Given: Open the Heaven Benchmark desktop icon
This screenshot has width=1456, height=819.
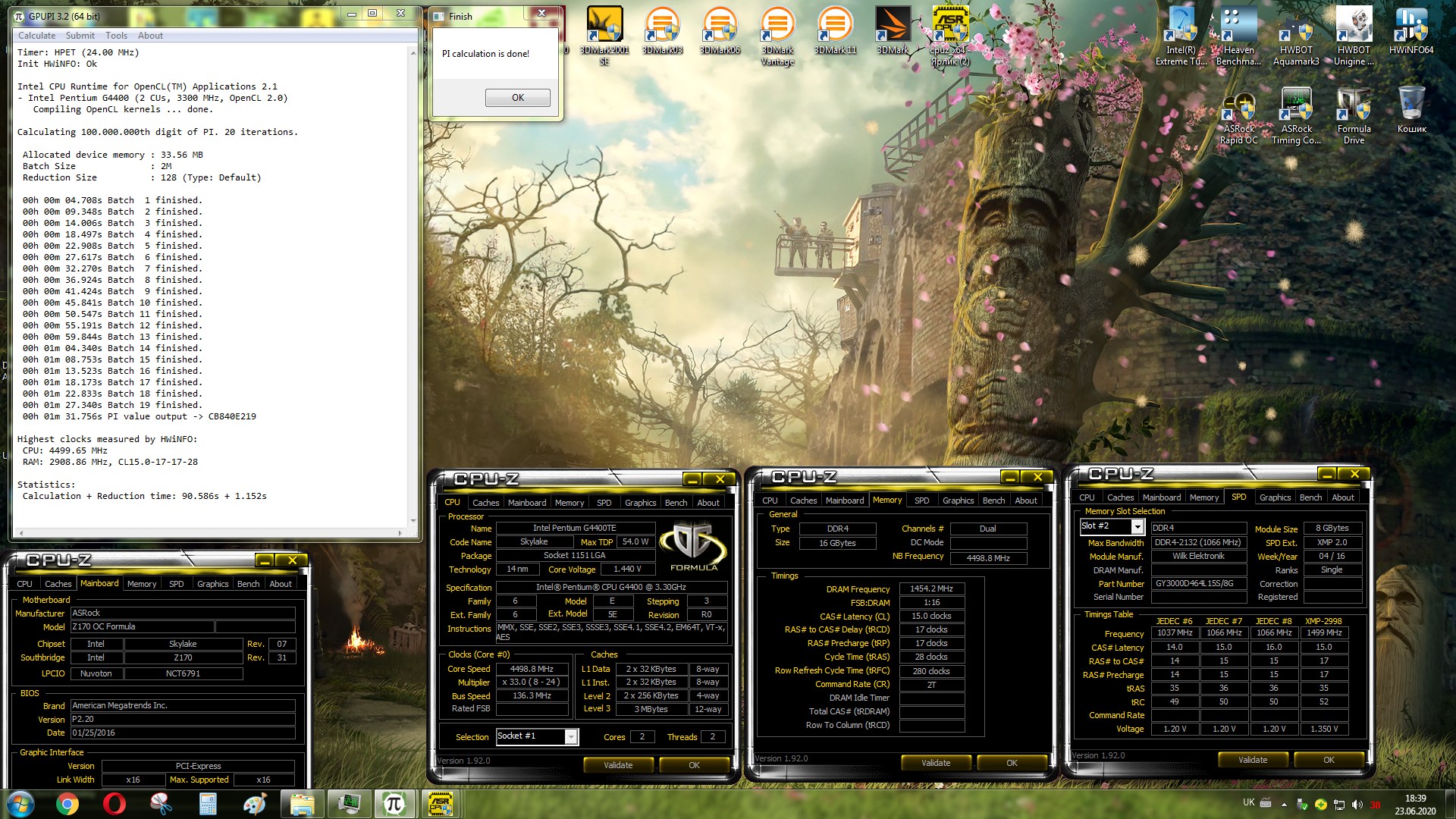Looking at the screenshot, I should click(1238, 36).
